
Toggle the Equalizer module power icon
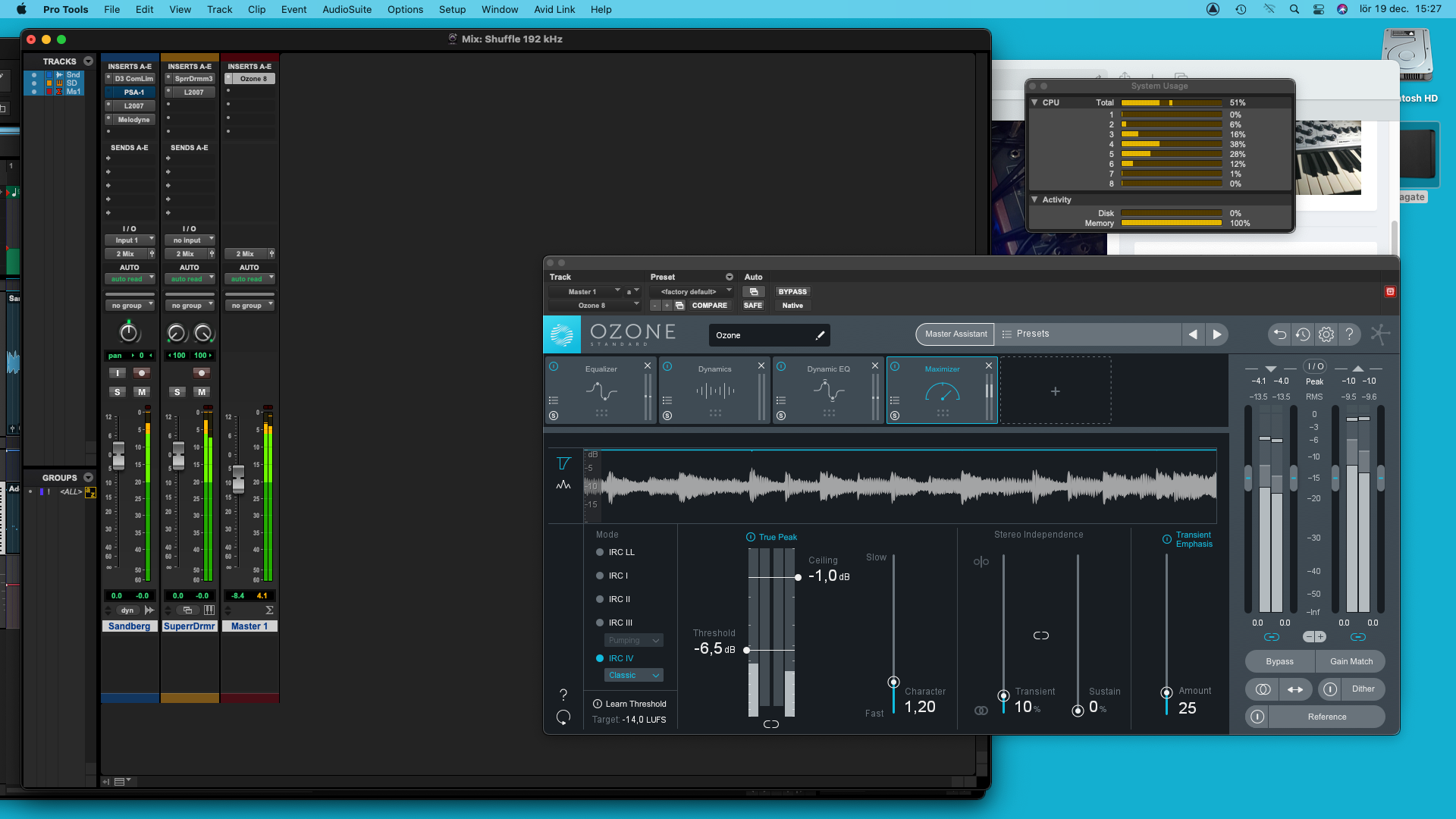(x=554, y=367)
